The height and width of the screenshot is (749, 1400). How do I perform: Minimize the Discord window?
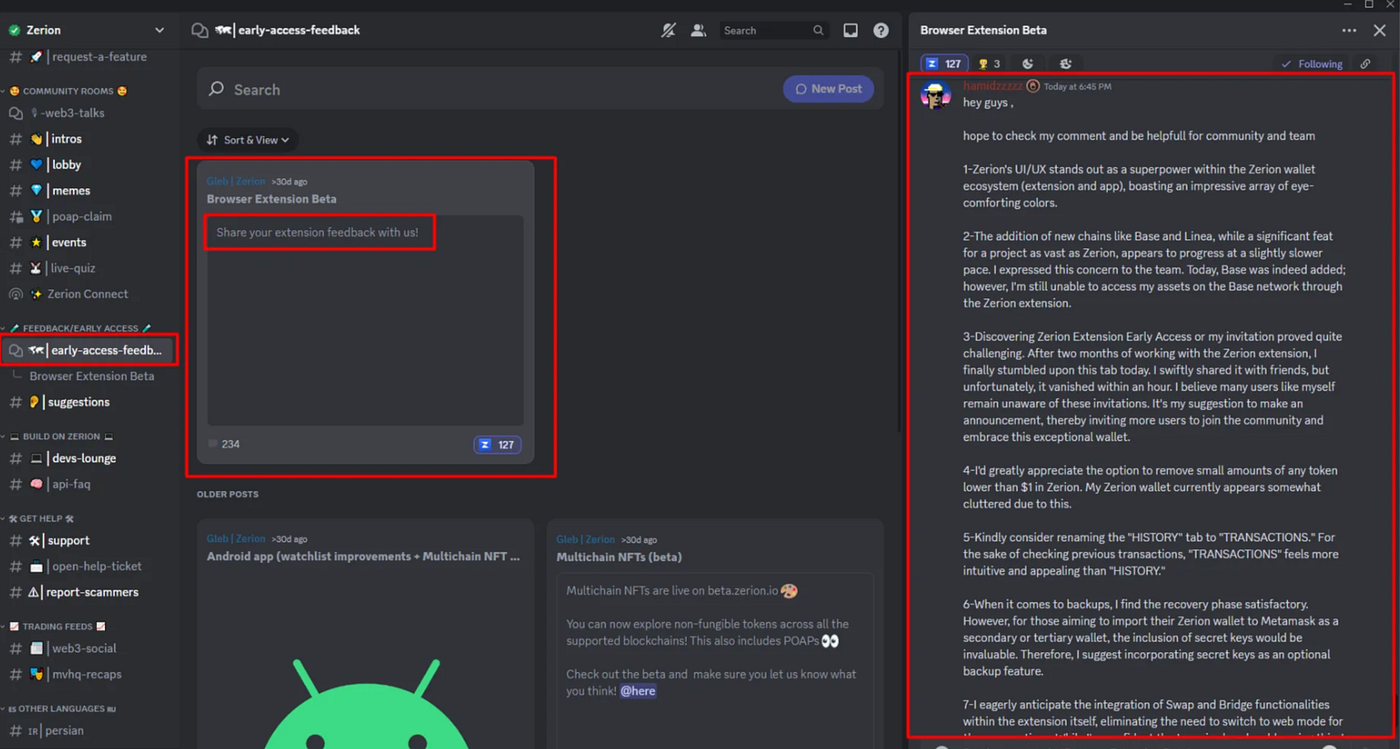coord(1347,5)
